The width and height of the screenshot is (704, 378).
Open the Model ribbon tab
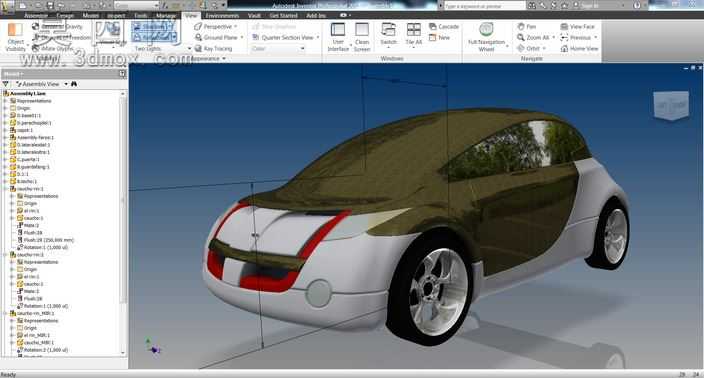point(90,15)
